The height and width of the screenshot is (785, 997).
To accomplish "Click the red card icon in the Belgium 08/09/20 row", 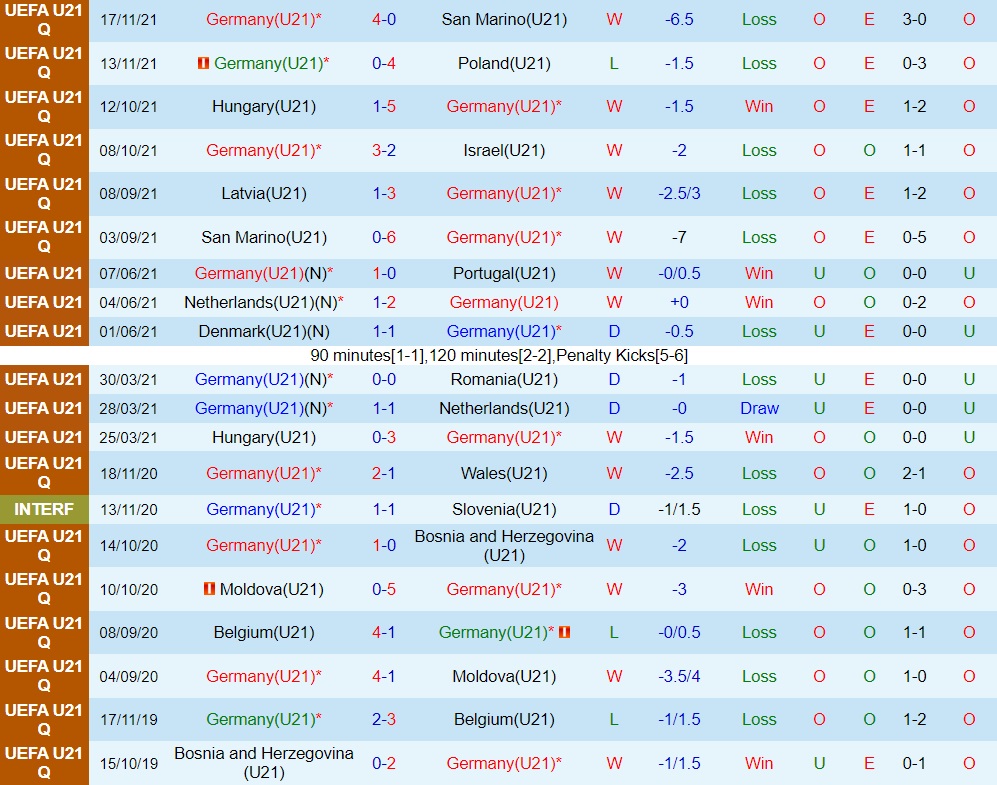I will coord(565,632).
